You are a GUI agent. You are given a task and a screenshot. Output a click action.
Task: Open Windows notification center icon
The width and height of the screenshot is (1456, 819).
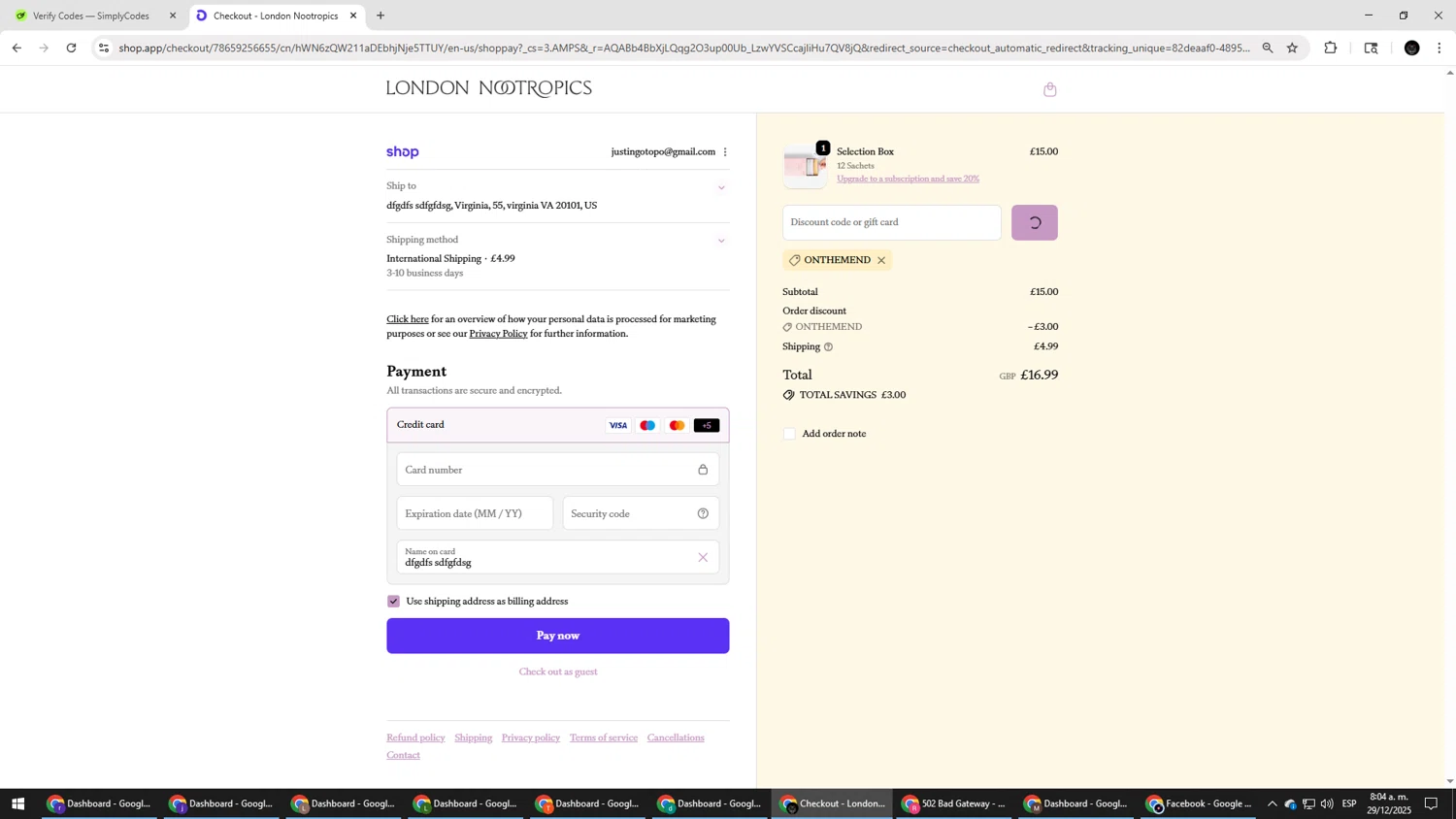[x=1431, y=803]
